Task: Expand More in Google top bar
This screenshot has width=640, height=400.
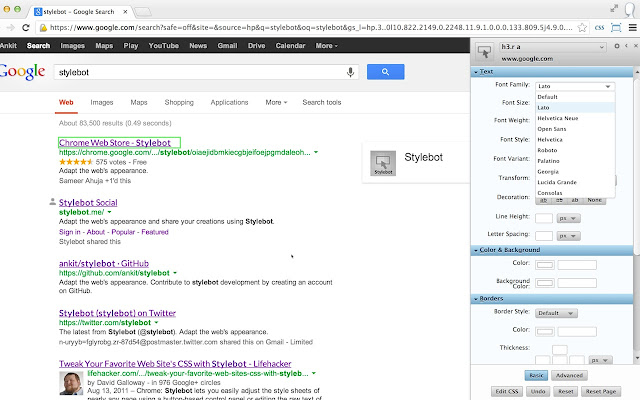Action: (327, 46)
